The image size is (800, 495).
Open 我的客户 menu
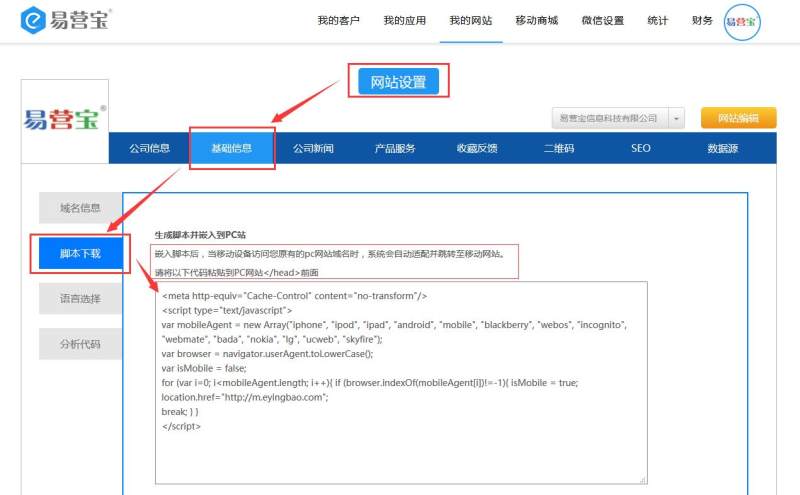339,20
